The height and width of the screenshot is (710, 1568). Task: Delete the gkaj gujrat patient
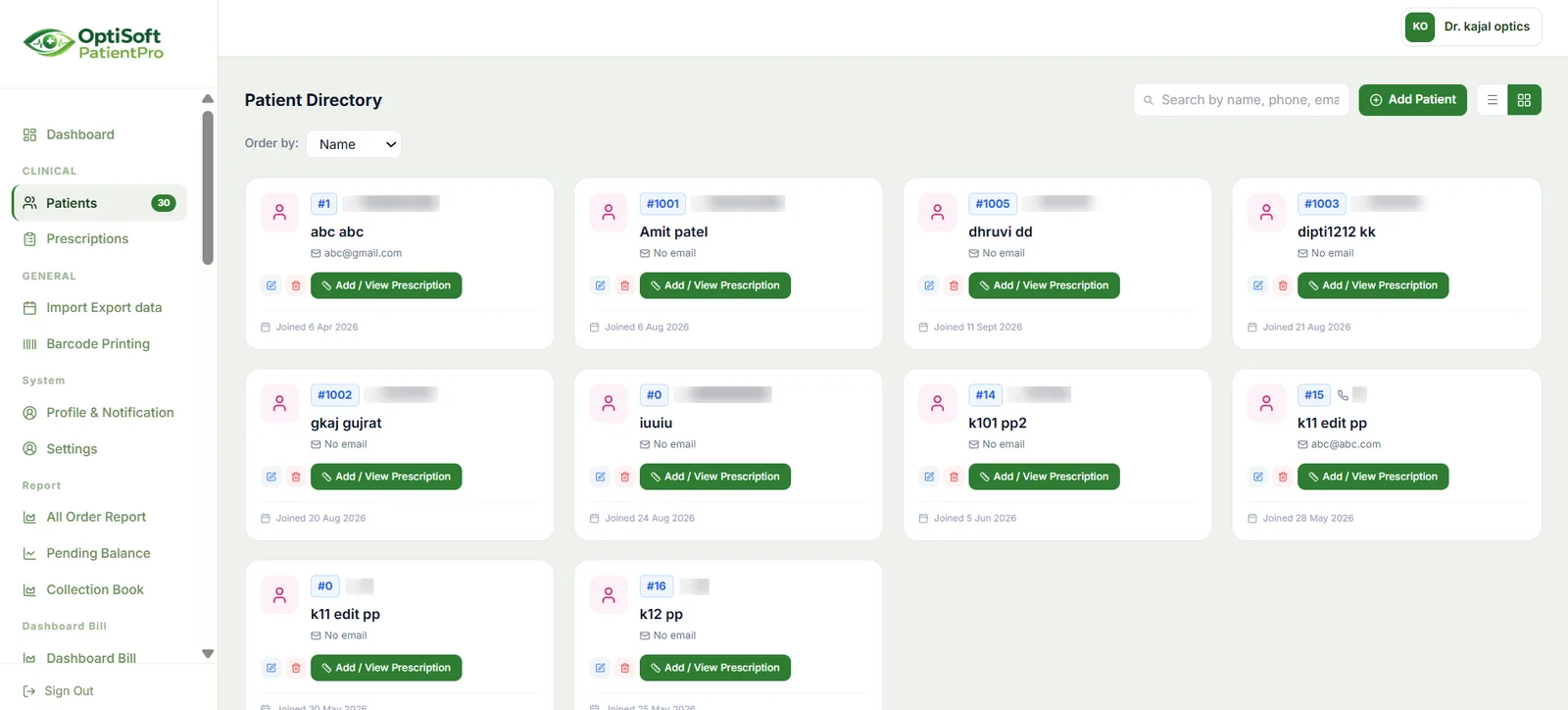296,477
